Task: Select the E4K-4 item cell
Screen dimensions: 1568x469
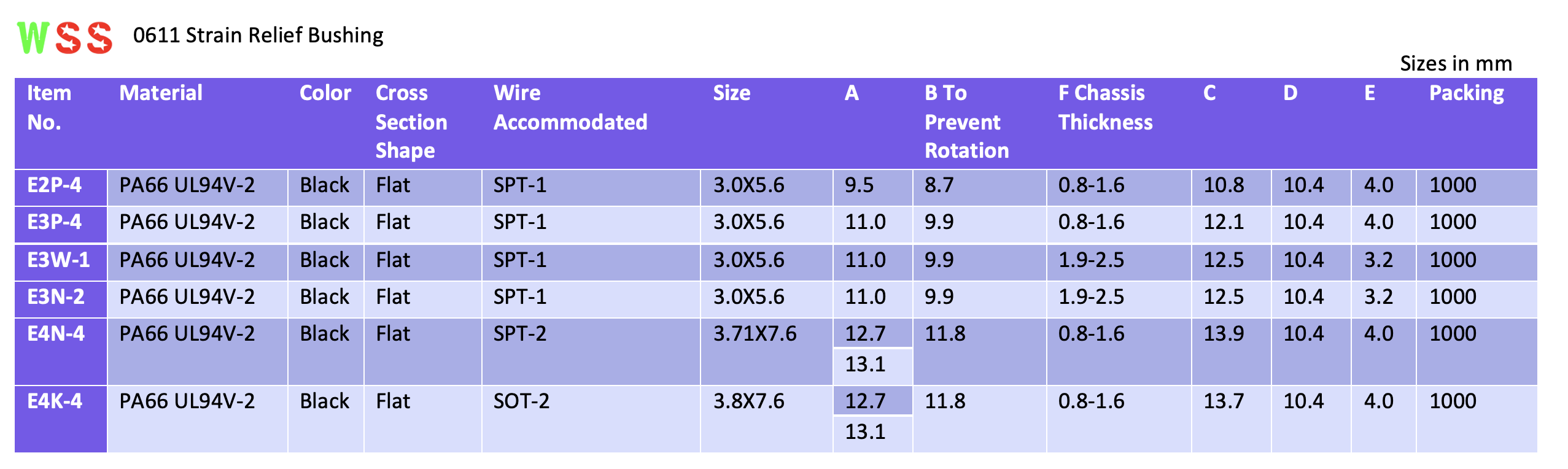Action: pyautogui.click(x=55, y=401)
